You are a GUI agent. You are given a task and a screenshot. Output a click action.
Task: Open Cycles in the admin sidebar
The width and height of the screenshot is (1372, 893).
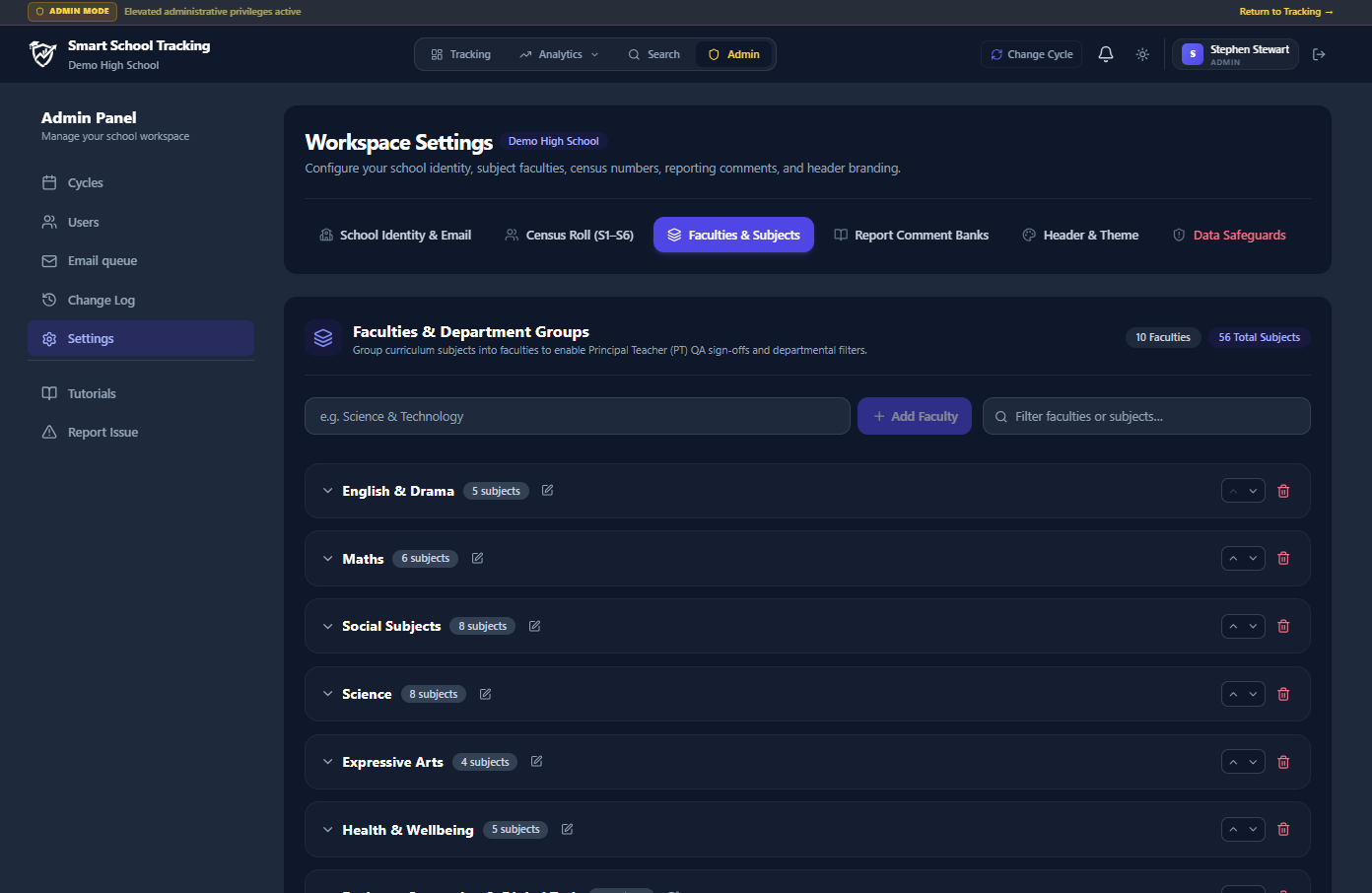point(141,182)
